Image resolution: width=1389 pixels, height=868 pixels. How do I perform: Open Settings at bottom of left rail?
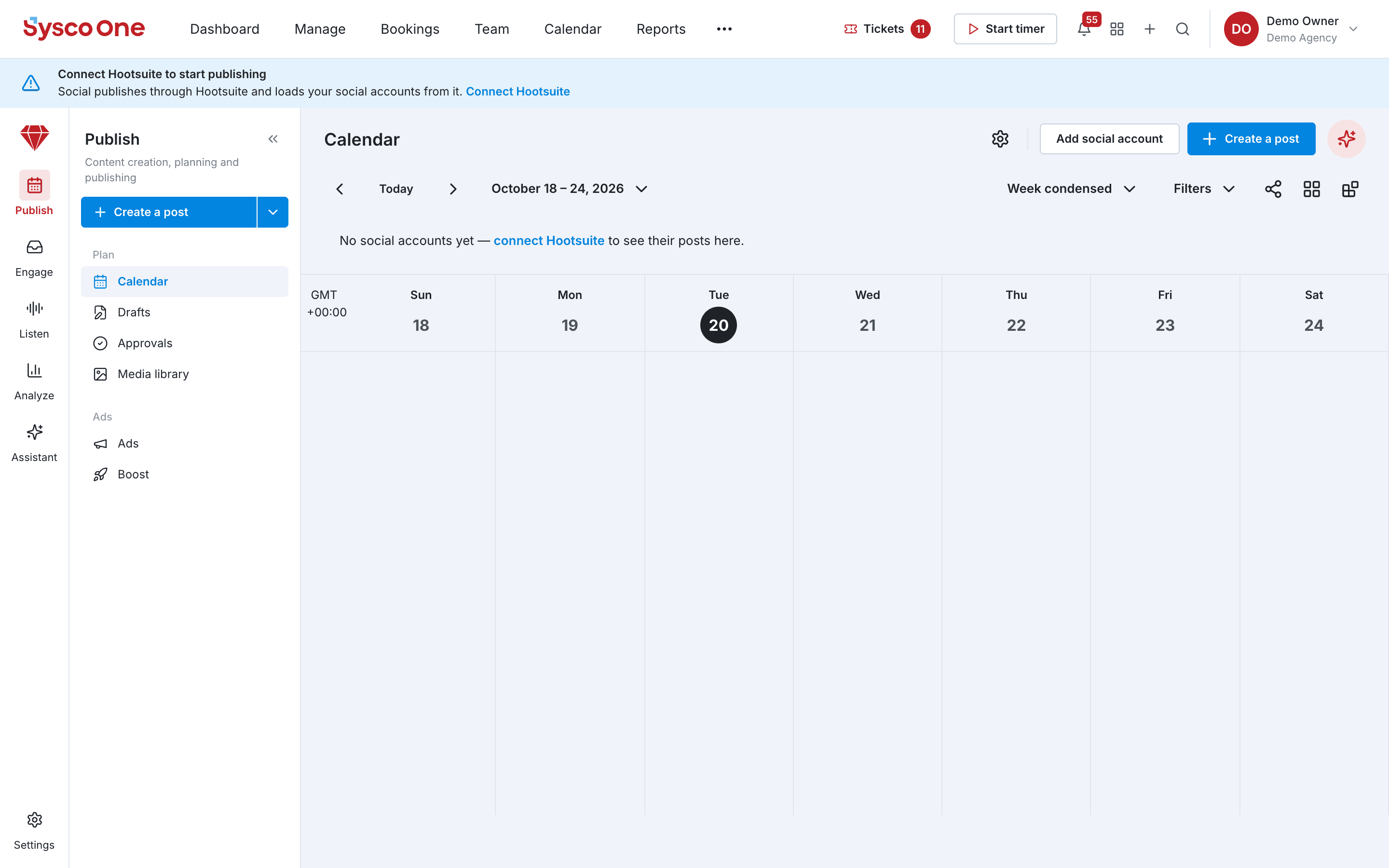click(34, 831)
